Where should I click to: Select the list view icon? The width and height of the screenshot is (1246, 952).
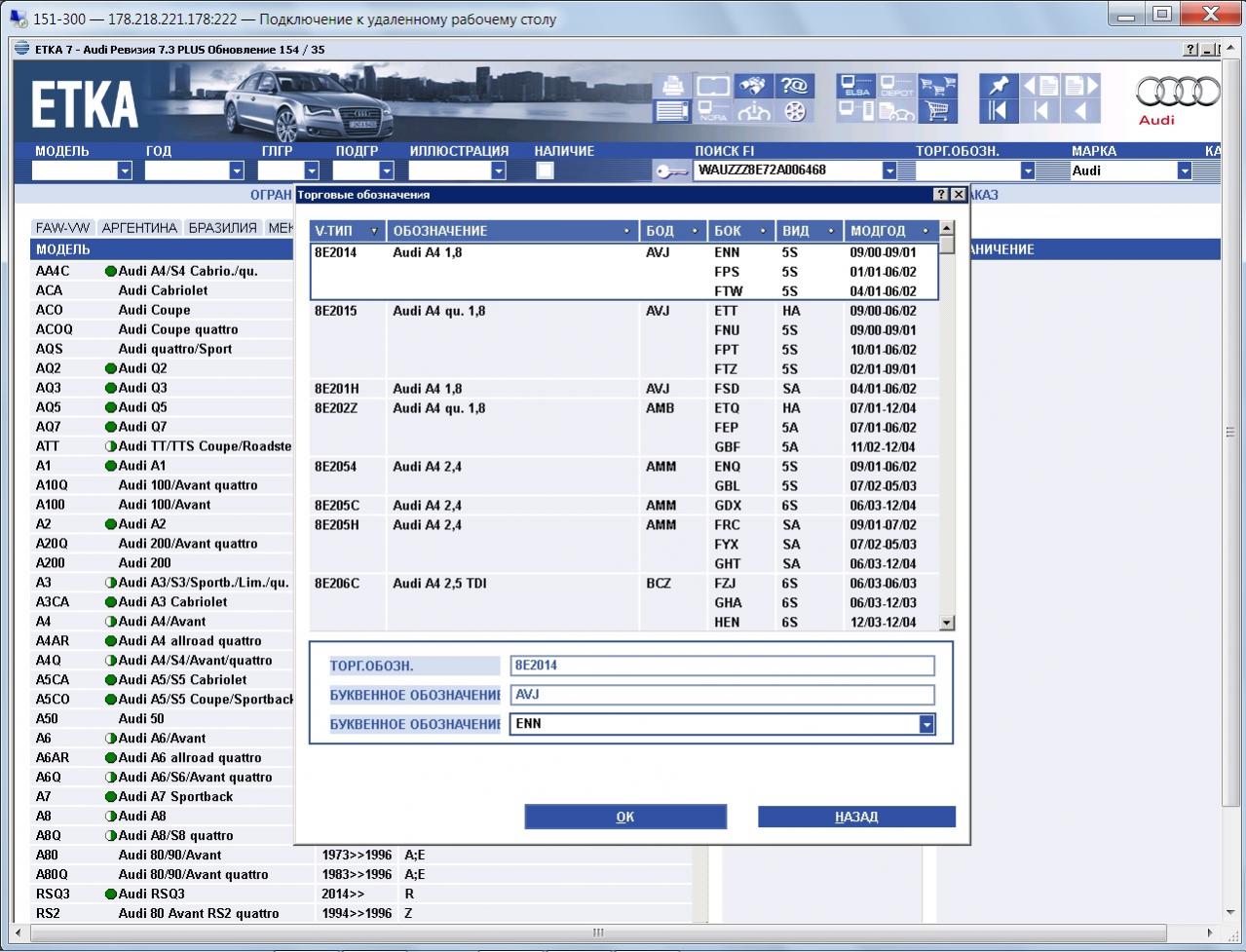(x=672, y=111)
